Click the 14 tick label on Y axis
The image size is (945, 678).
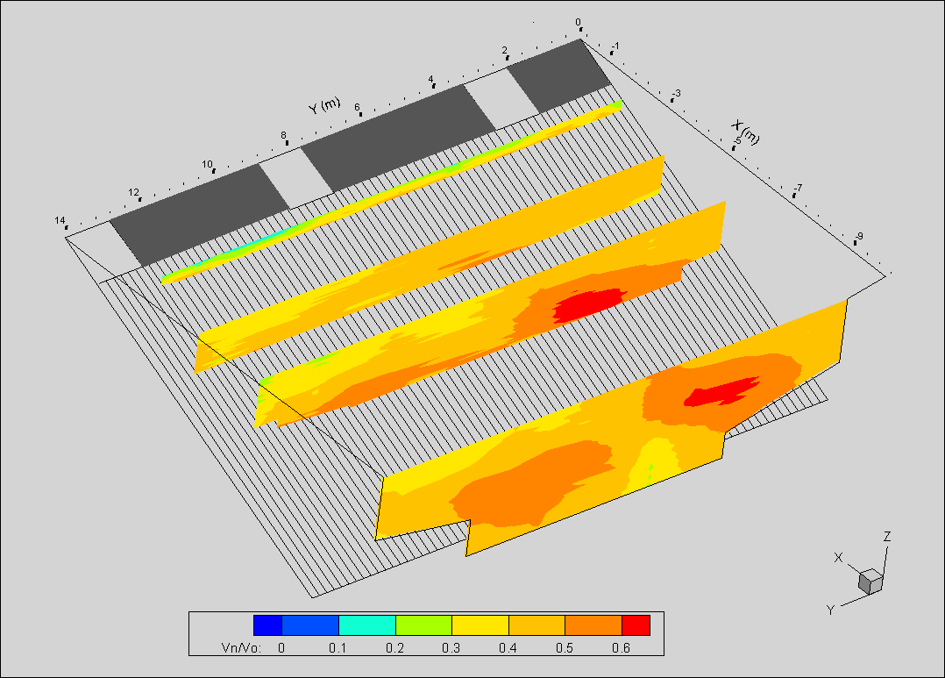(61, 220)
